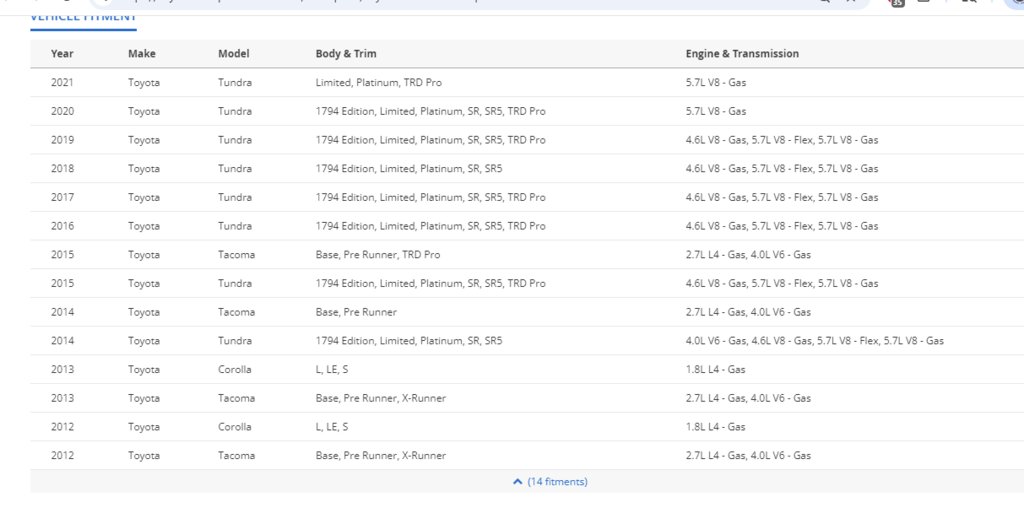Click Tacoma model in the 2012 row

pos(236,456)
